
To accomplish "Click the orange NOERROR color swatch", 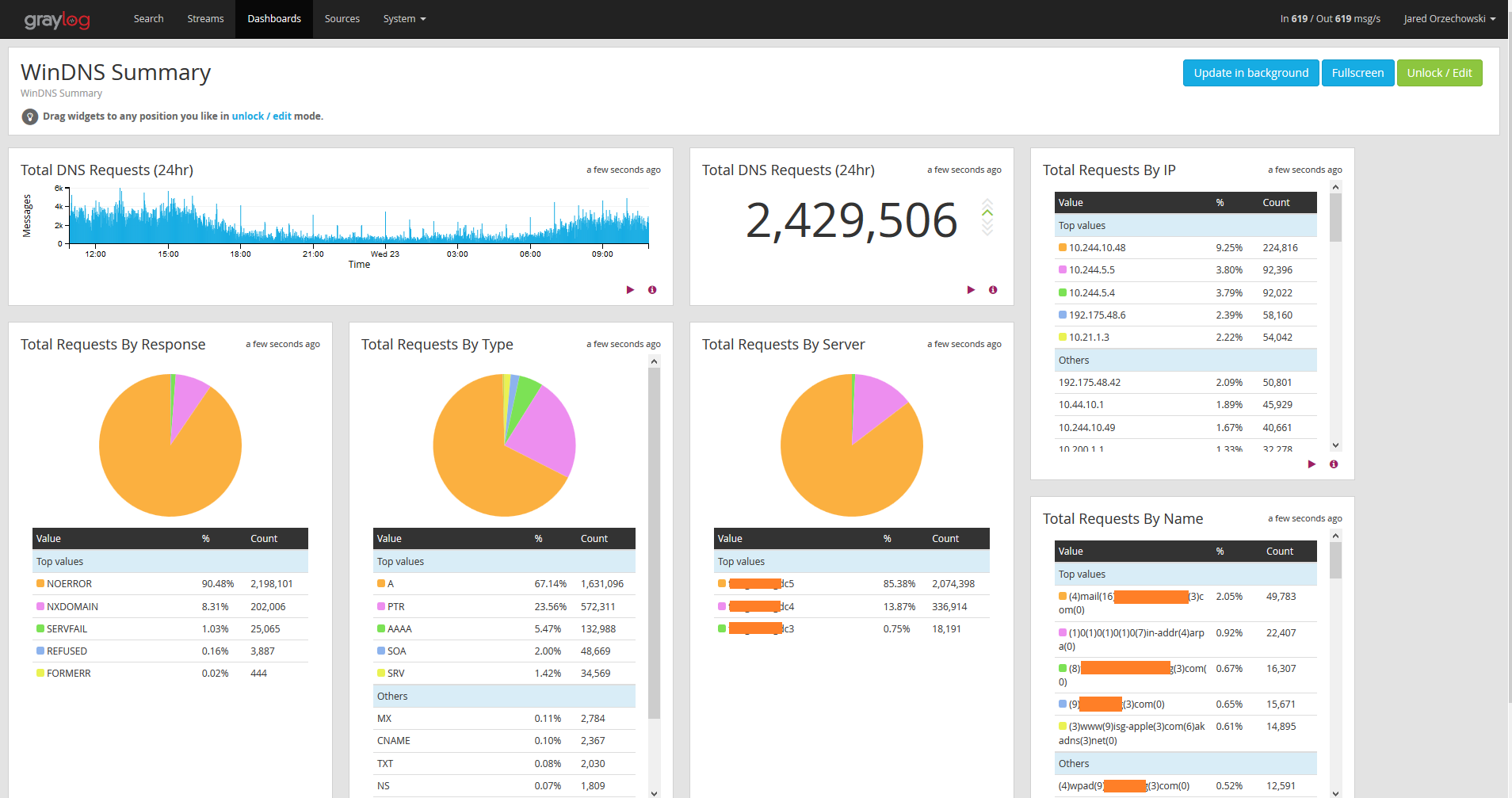I will [40, 584].
